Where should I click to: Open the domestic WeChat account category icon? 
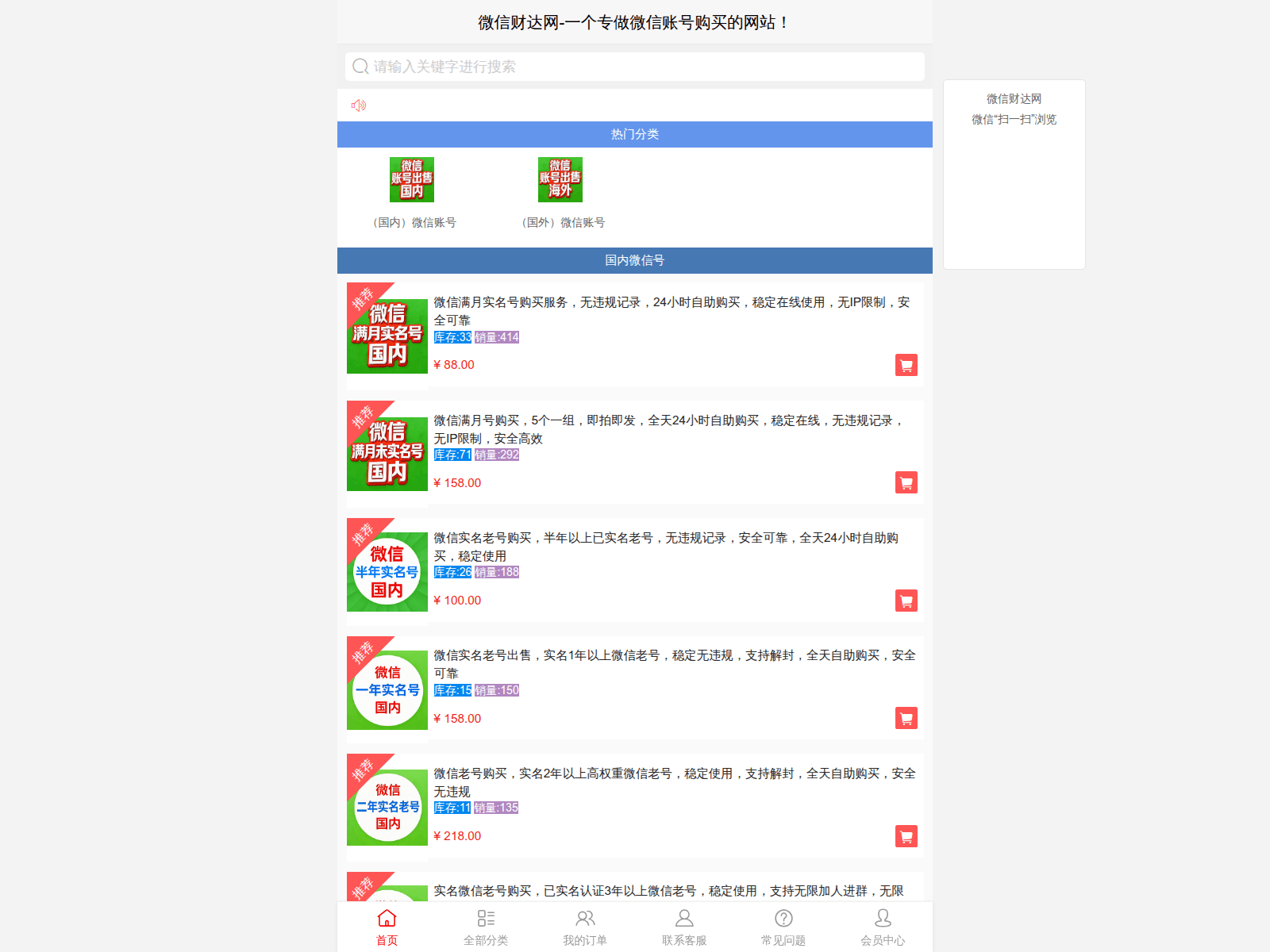coord(412,179)
